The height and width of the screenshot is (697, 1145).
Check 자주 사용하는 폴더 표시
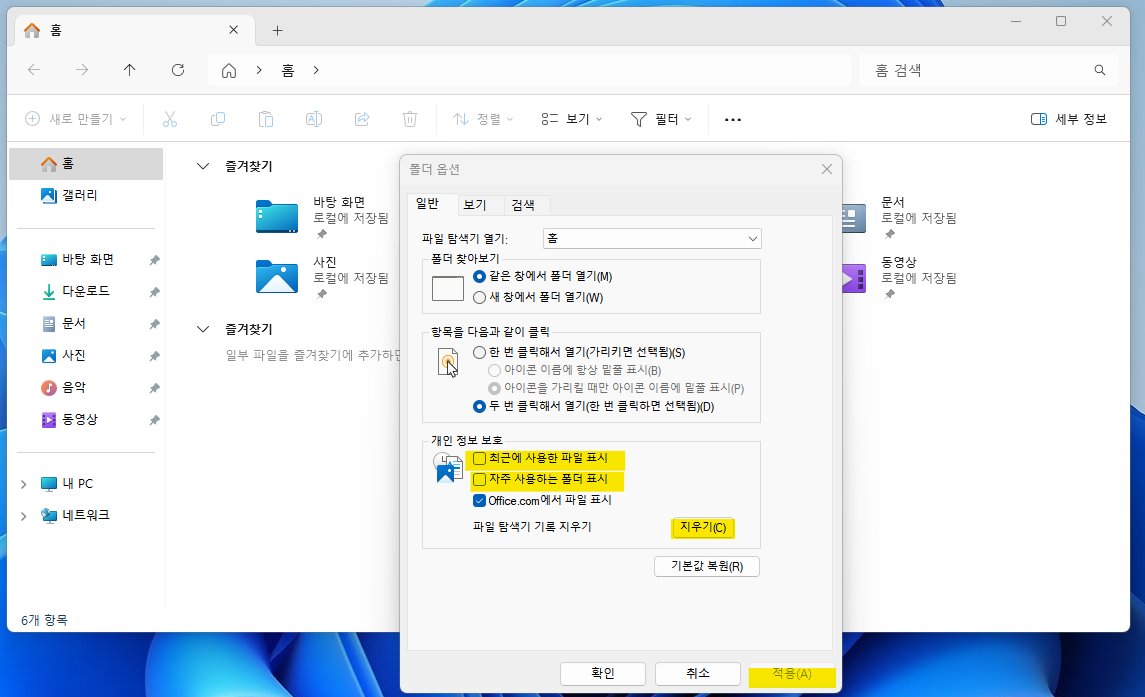pos(479,479)
